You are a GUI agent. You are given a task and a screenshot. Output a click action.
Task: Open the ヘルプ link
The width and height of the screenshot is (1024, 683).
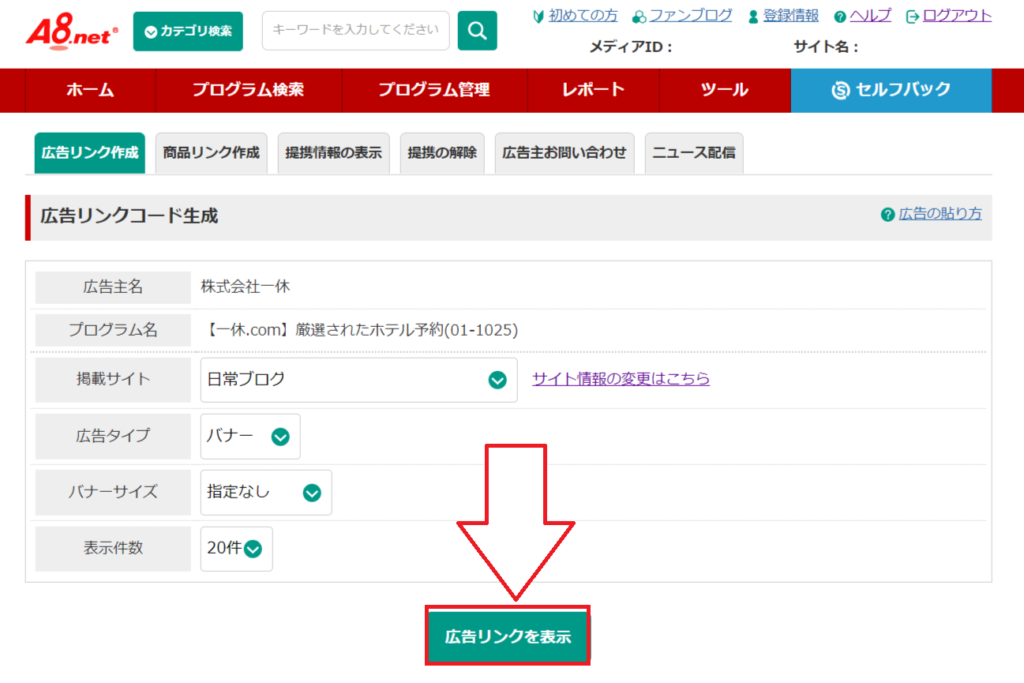(x=870, y=16)
